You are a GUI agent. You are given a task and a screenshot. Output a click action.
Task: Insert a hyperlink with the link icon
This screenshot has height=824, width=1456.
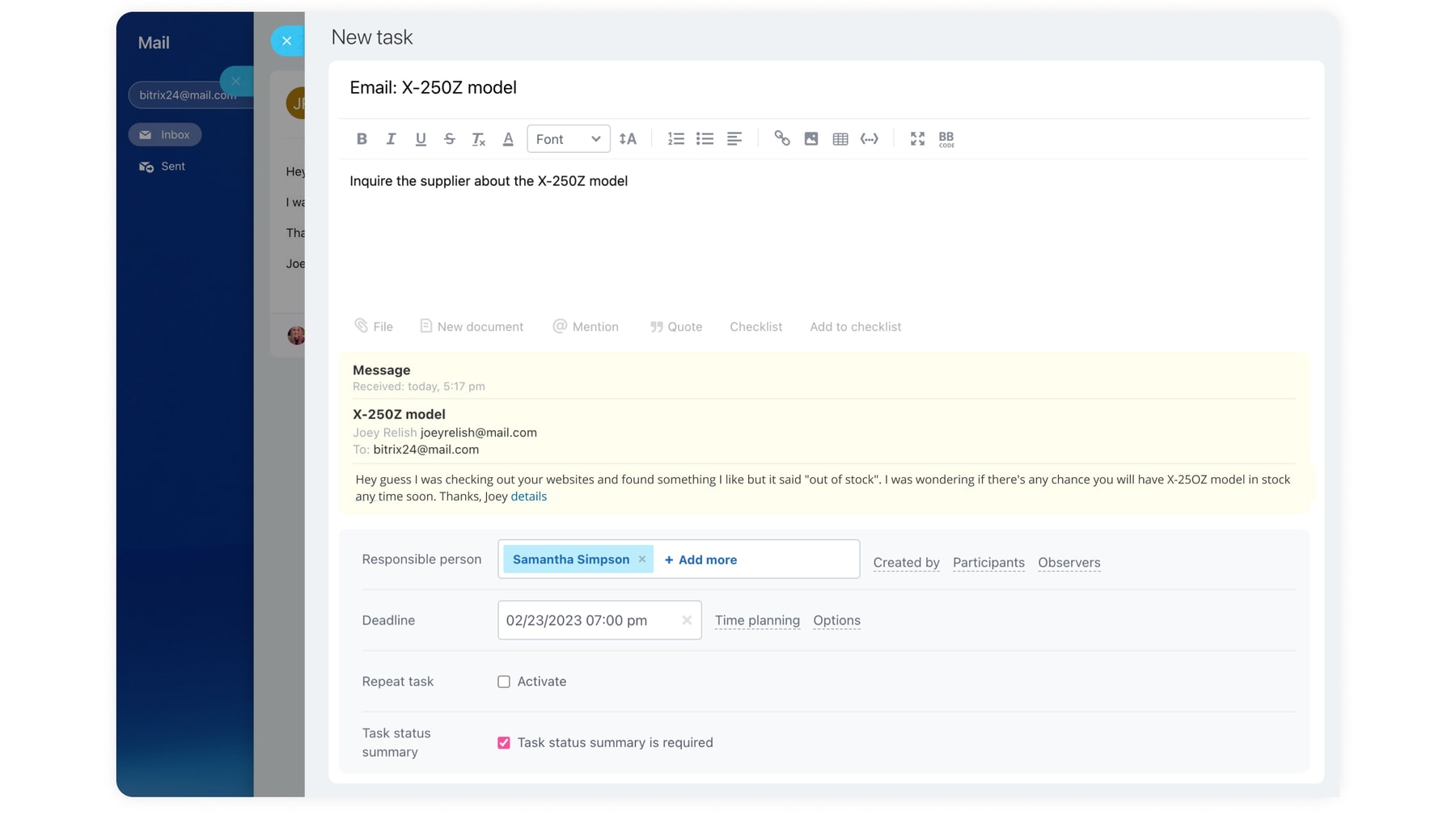tap(781, 139)
